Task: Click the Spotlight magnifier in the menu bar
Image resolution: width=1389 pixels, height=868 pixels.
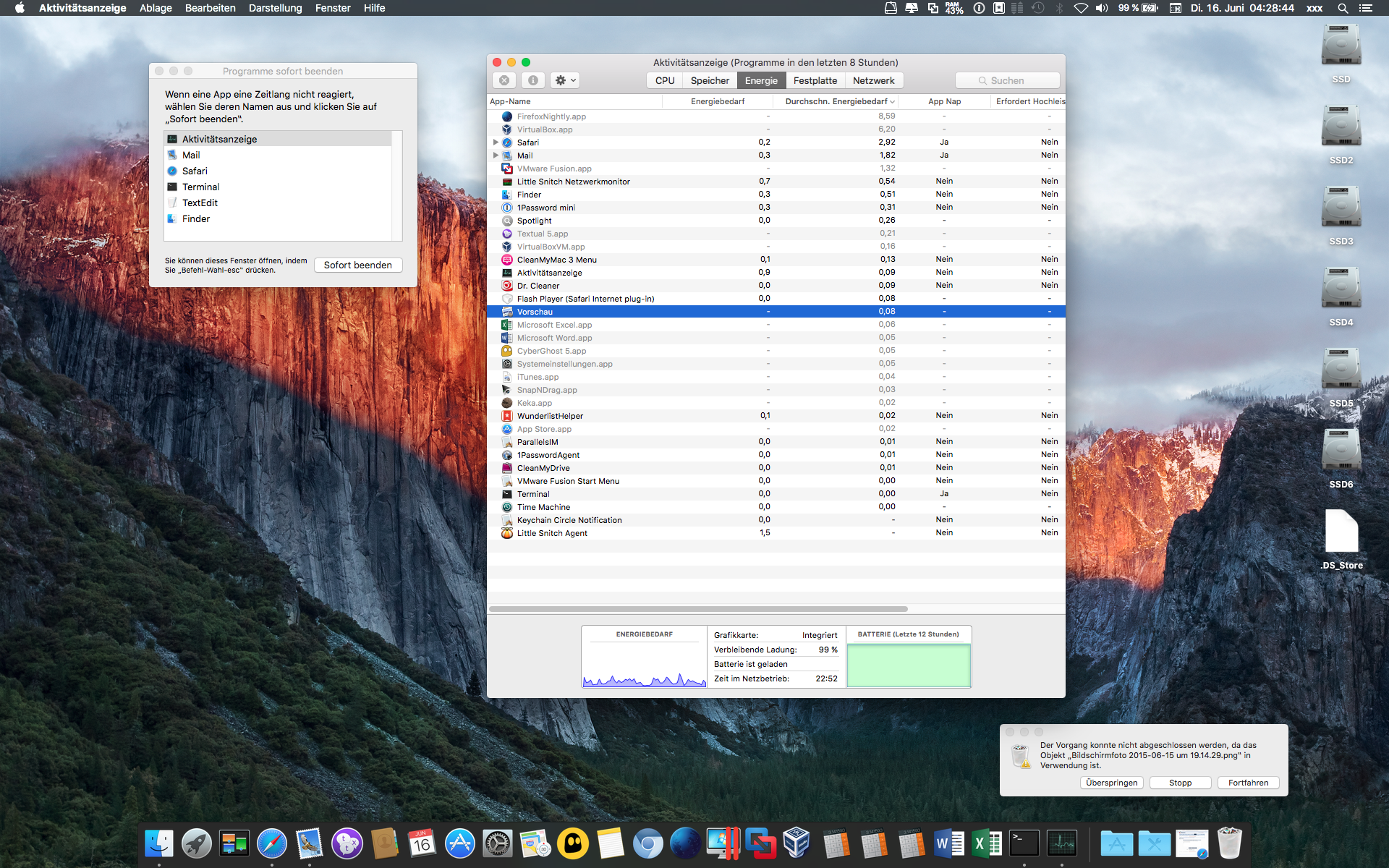Action: 1343,8
